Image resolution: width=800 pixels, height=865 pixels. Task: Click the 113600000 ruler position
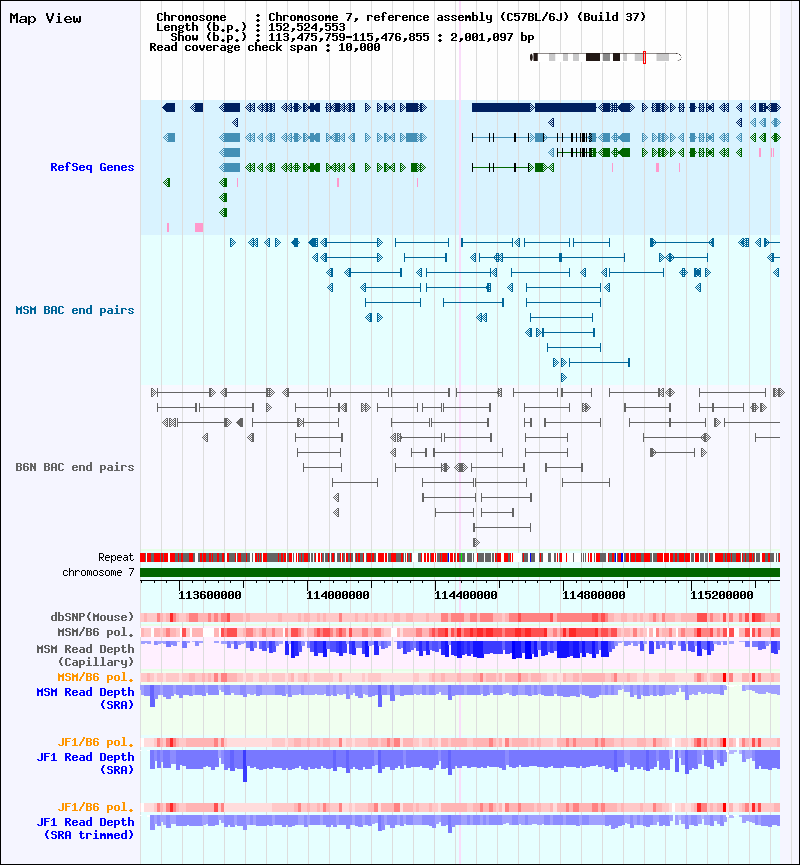[x=210, y=595]
